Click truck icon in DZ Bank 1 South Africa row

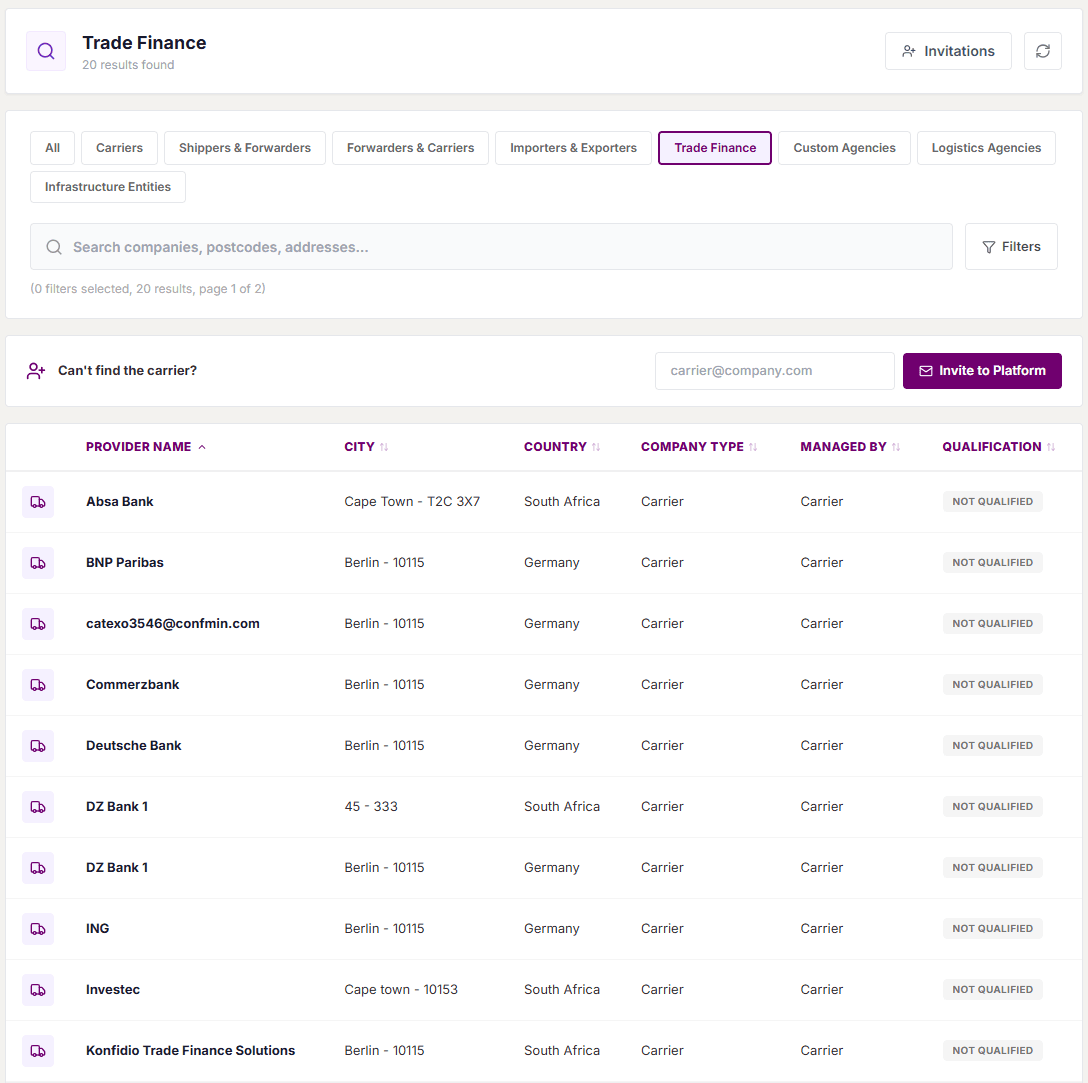38,807
